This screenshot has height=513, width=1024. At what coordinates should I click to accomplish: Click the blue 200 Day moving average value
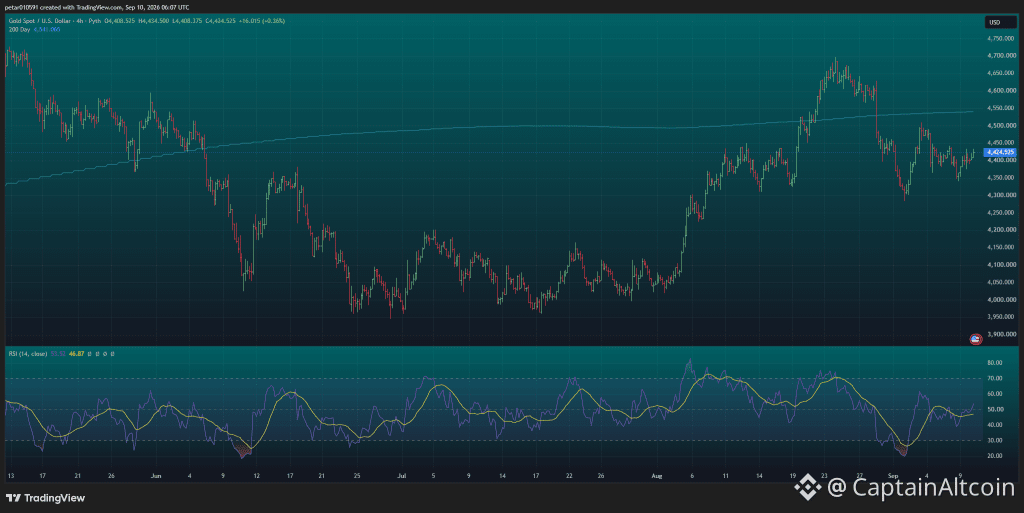(x=47, y=29)
